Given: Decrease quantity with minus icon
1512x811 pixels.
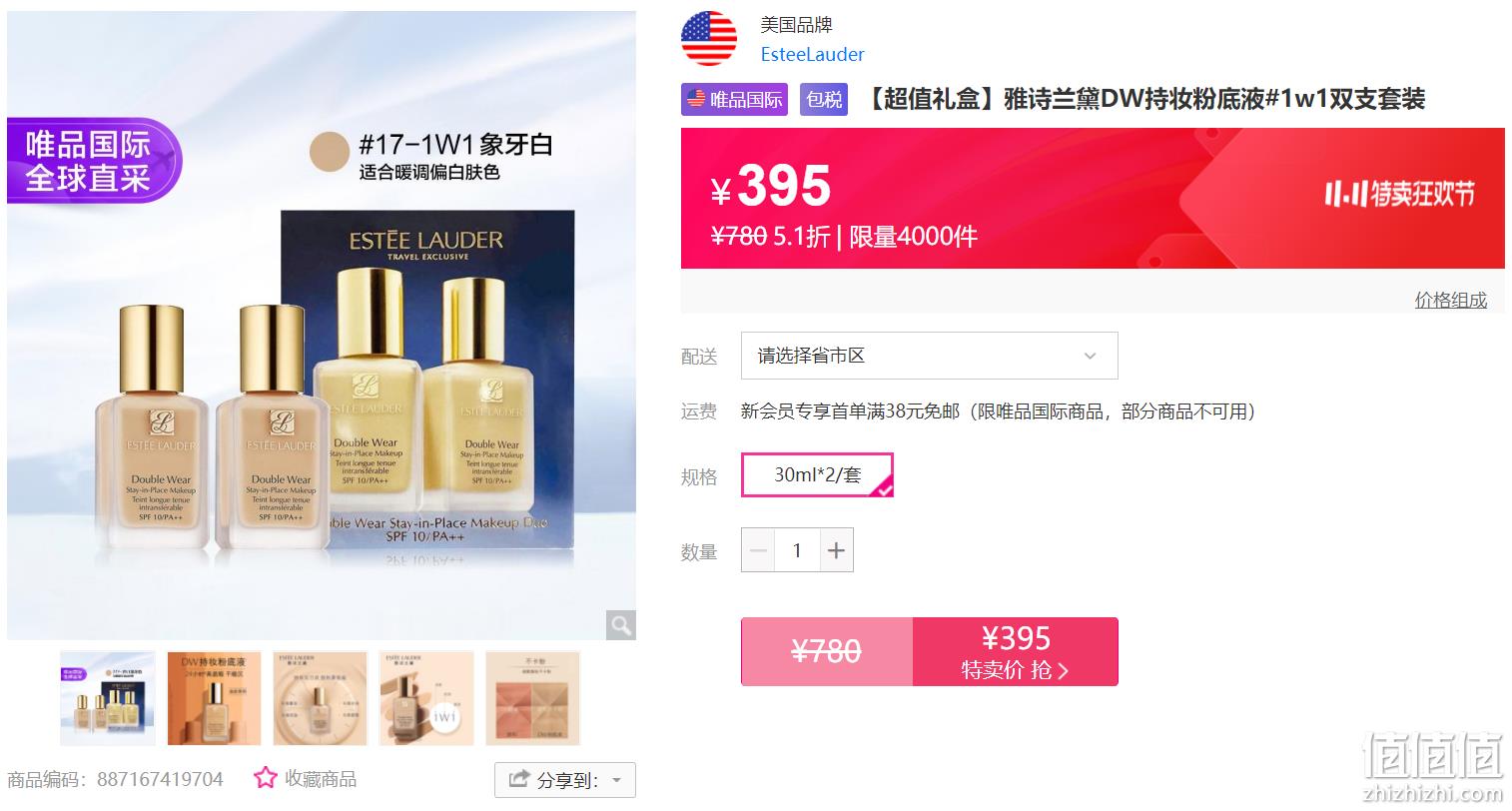Looking at the screenshot, I should pyautogui.click(x=758, y=550).
